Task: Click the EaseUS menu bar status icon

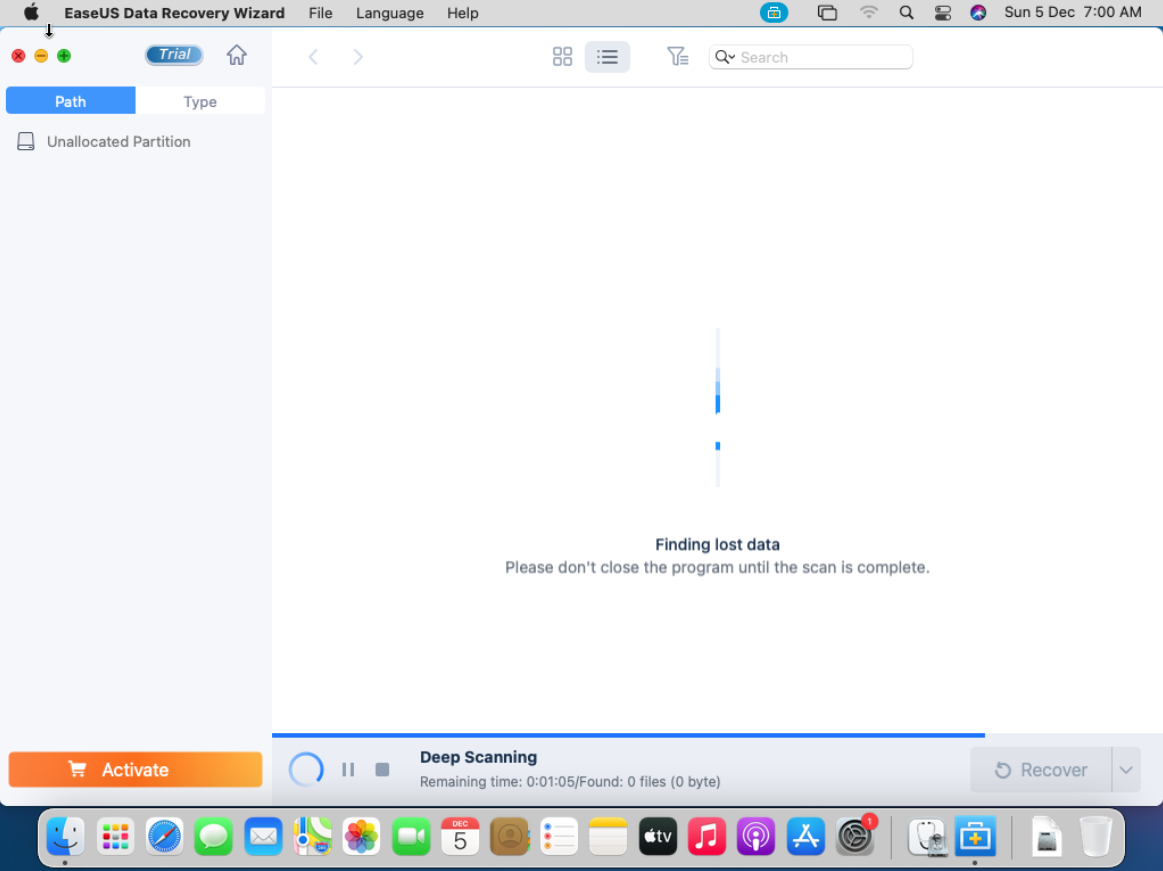Action: [774, 13]
